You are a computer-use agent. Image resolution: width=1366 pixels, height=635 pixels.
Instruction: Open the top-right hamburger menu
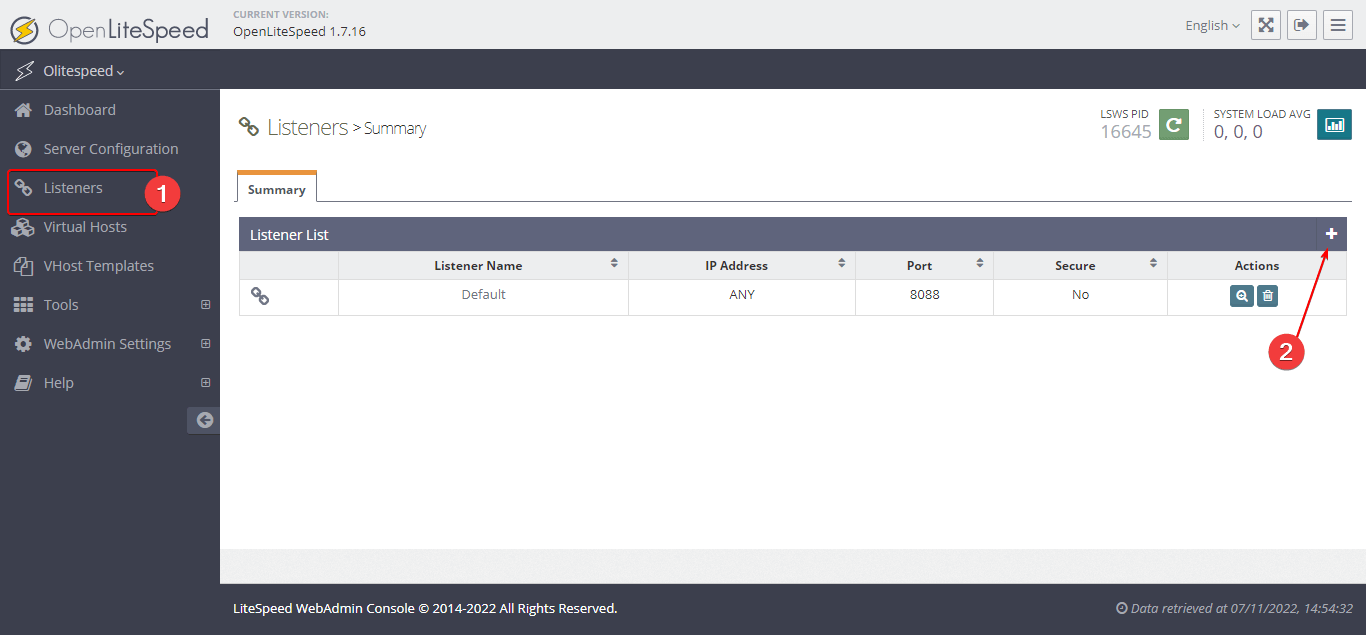[1338, 24]
